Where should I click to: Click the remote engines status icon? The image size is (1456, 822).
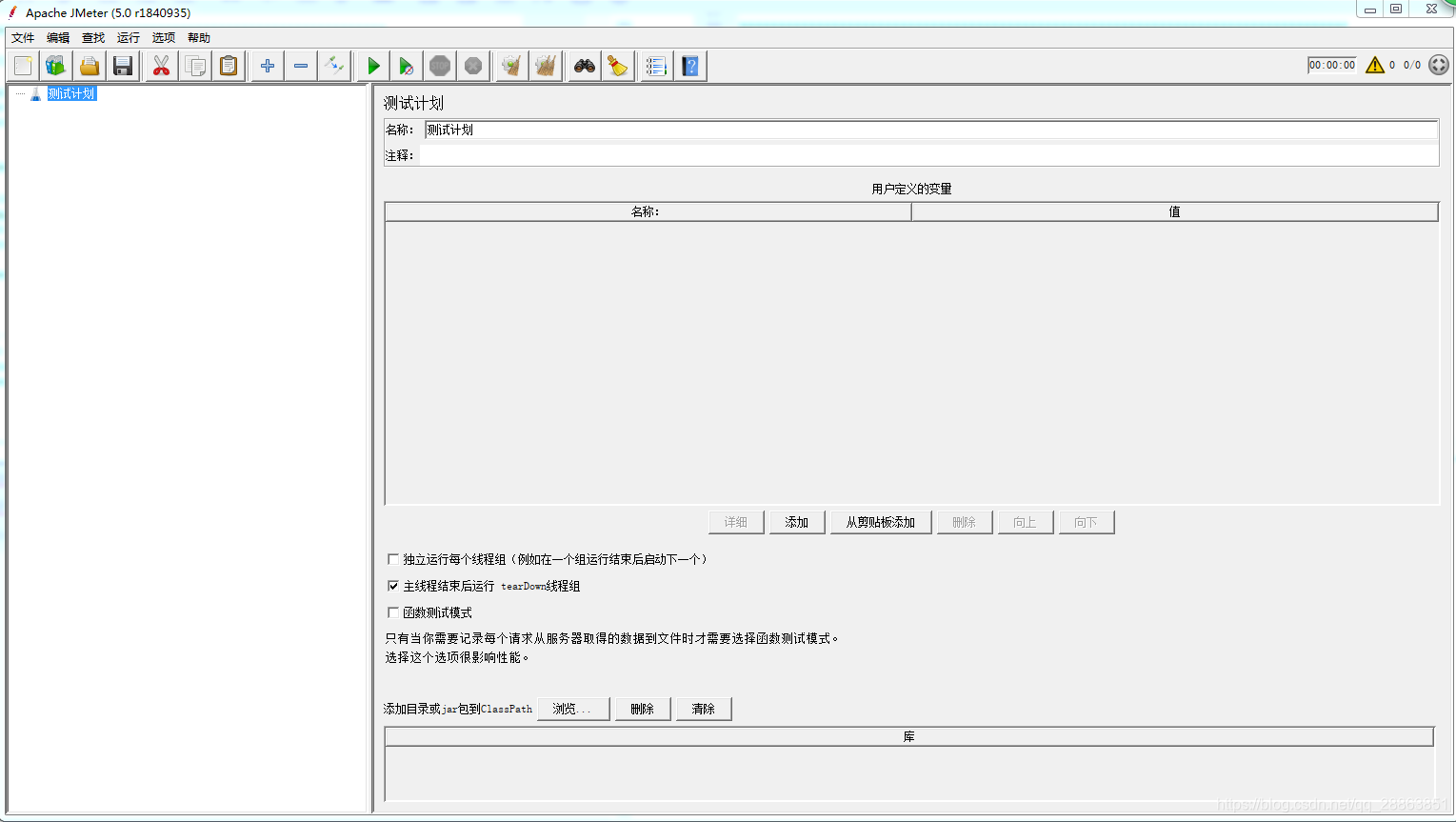[x=1439, y=65]
